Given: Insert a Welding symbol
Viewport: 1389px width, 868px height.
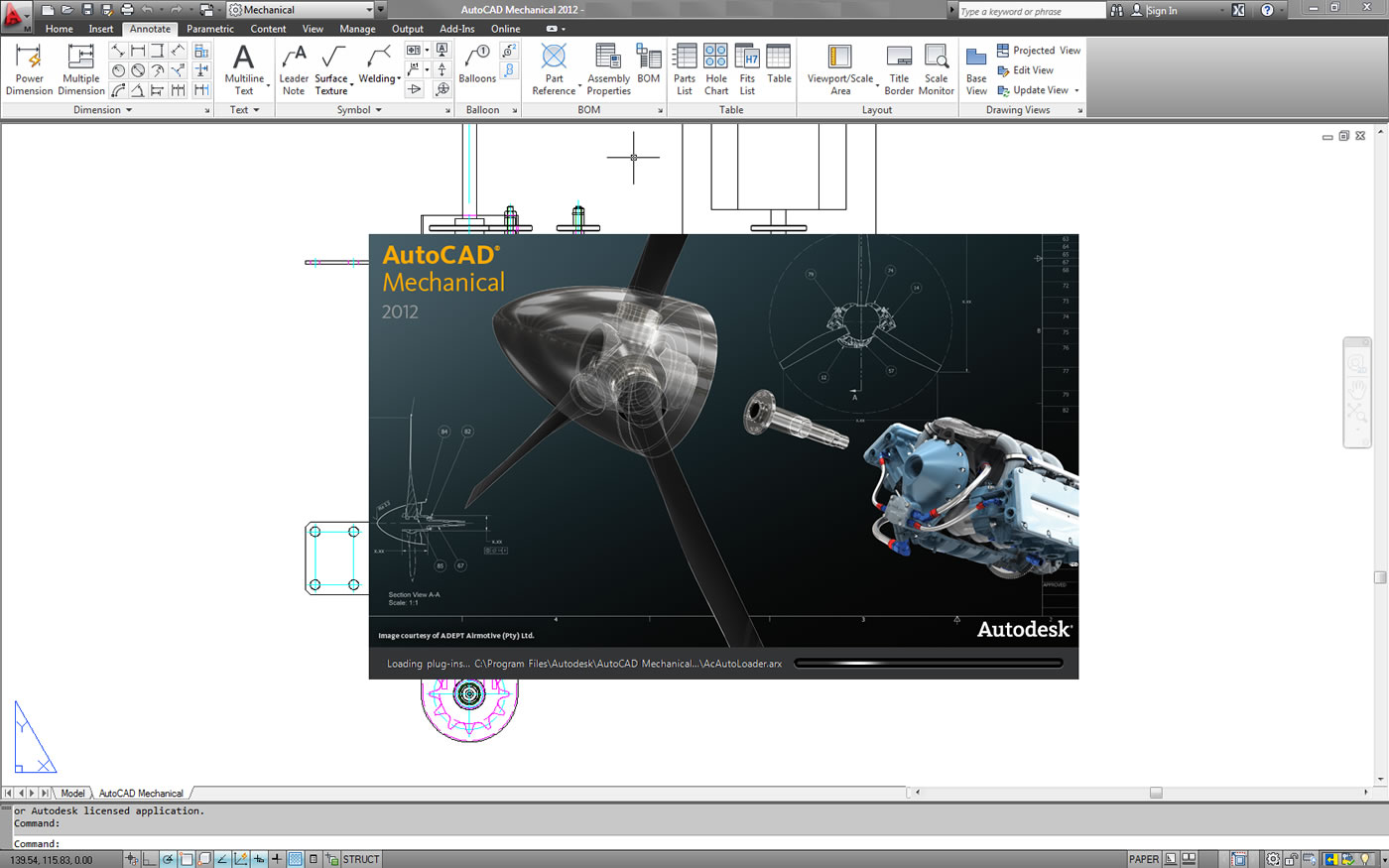Looking at the screenshot, I should (377, 63).
